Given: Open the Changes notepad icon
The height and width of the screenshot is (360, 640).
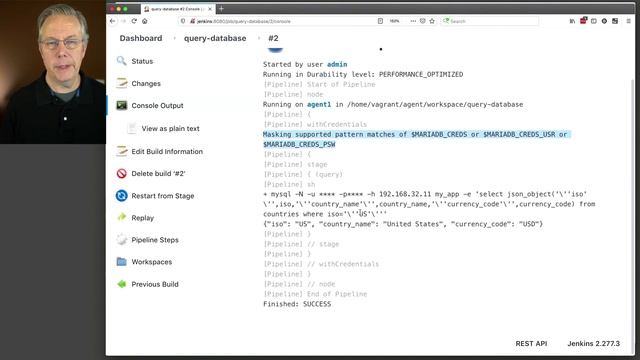Looking at the screenshot, I should 122,83.
